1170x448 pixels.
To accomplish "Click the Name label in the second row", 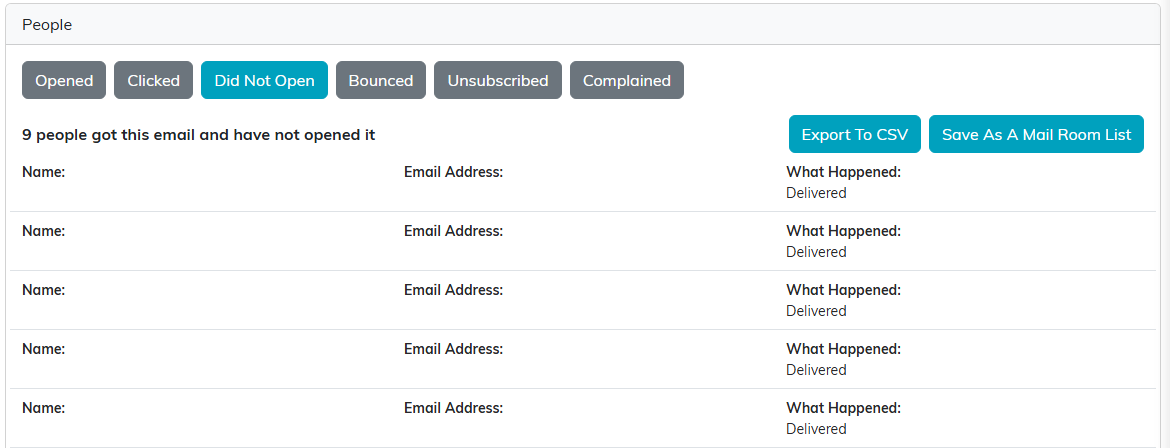I will [x=44, y=231].
